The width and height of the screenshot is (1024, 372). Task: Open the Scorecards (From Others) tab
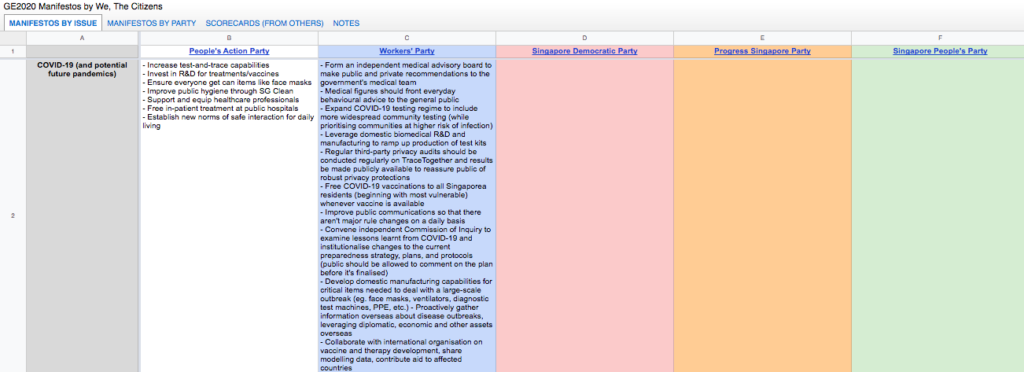click(x=264, y=23)
